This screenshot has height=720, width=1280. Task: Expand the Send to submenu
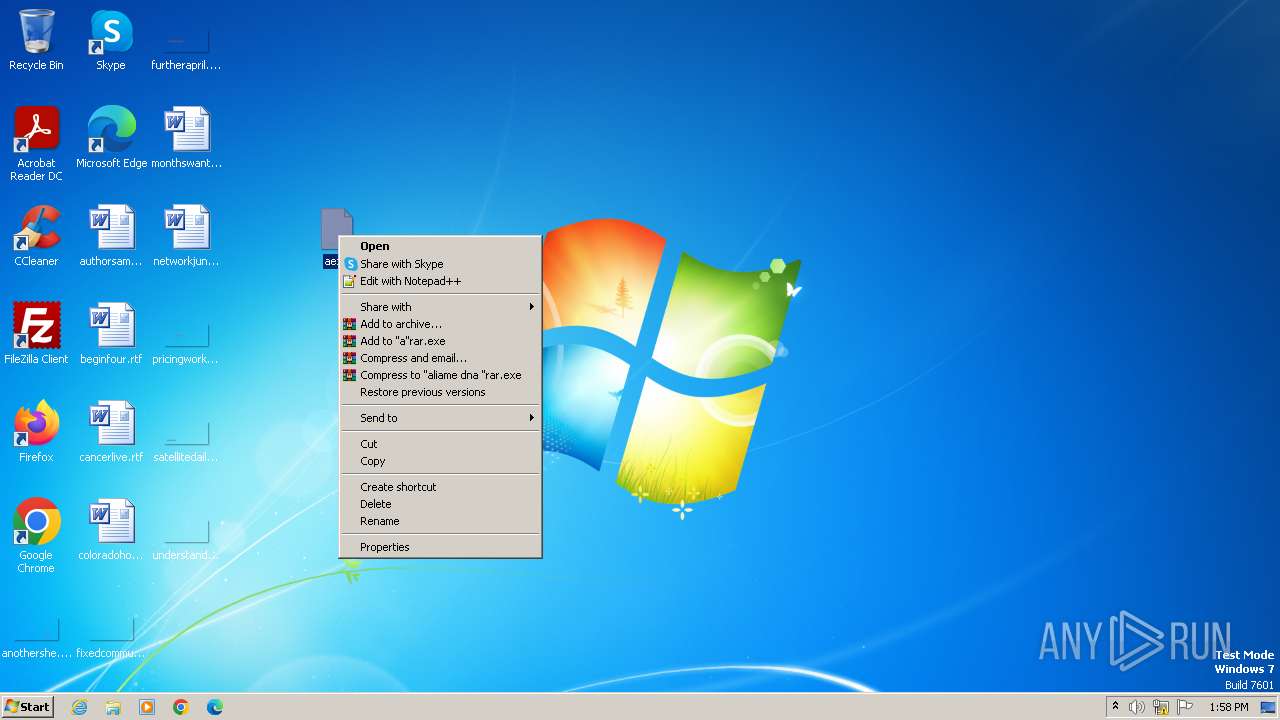[x=440, y=418]
